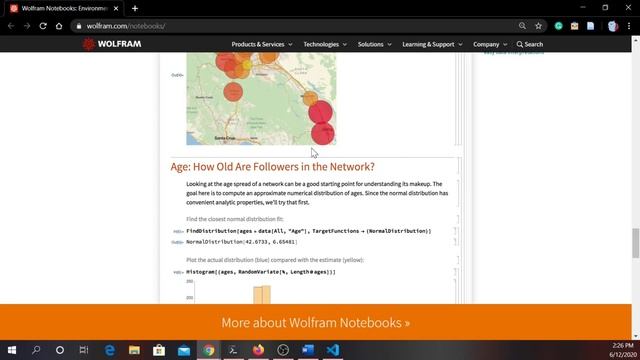Expand the Company dropdown
The height and width of the screenshot is (360, 640).
[x=490, y=44]
